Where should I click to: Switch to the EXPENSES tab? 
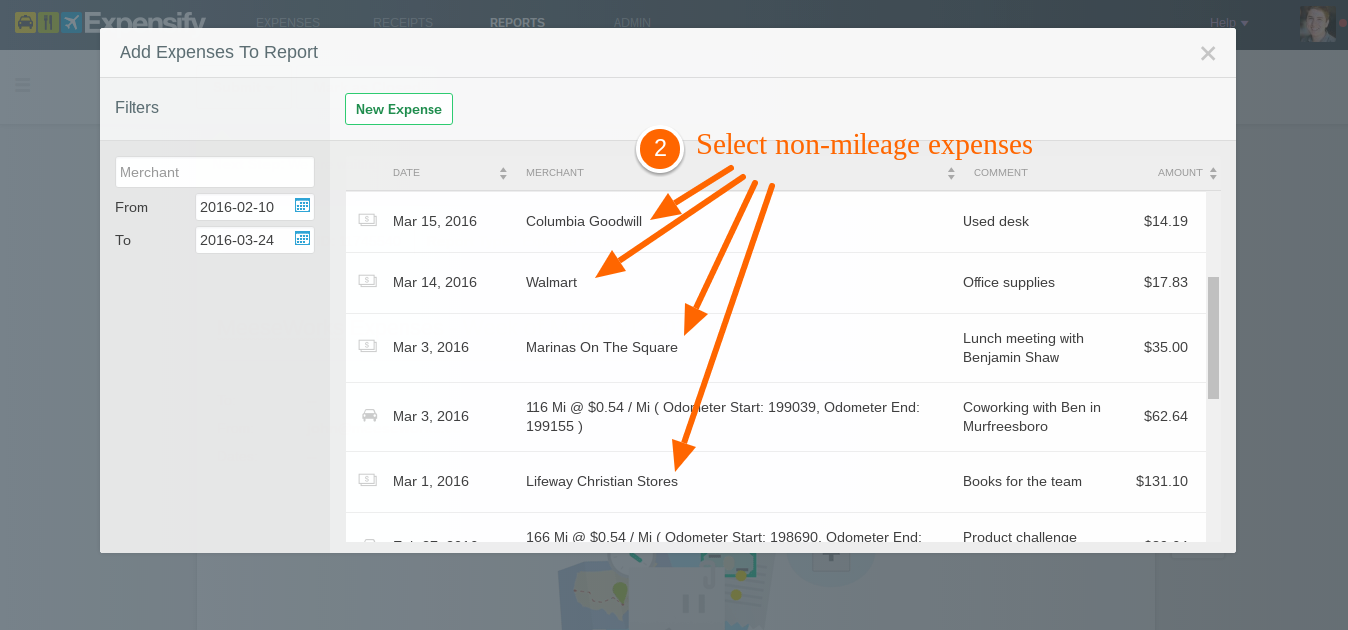pos(288,22)
